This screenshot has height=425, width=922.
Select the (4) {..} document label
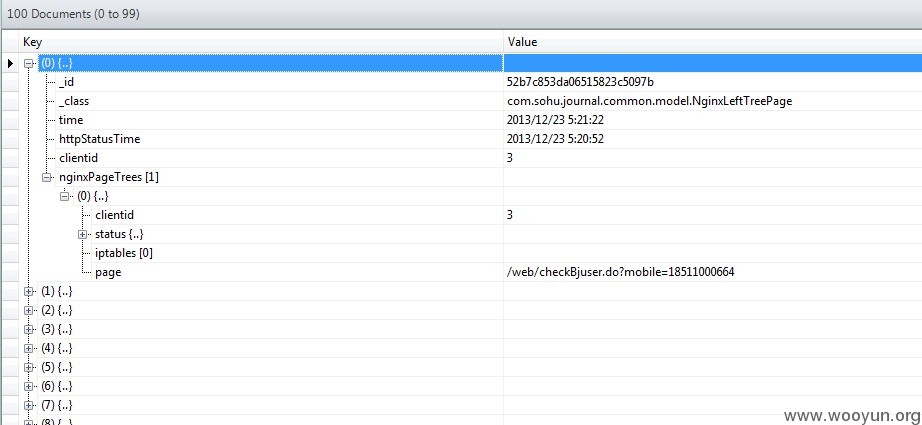pyautogui.click(x=57, y=348)
